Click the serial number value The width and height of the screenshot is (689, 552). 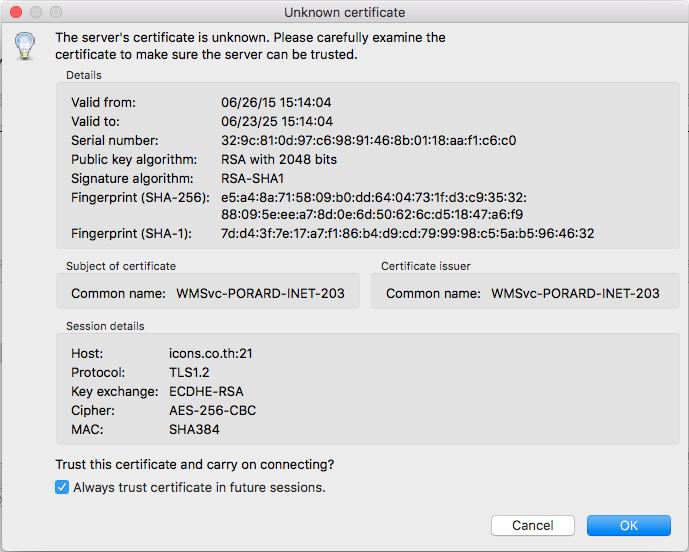(368, 140)
